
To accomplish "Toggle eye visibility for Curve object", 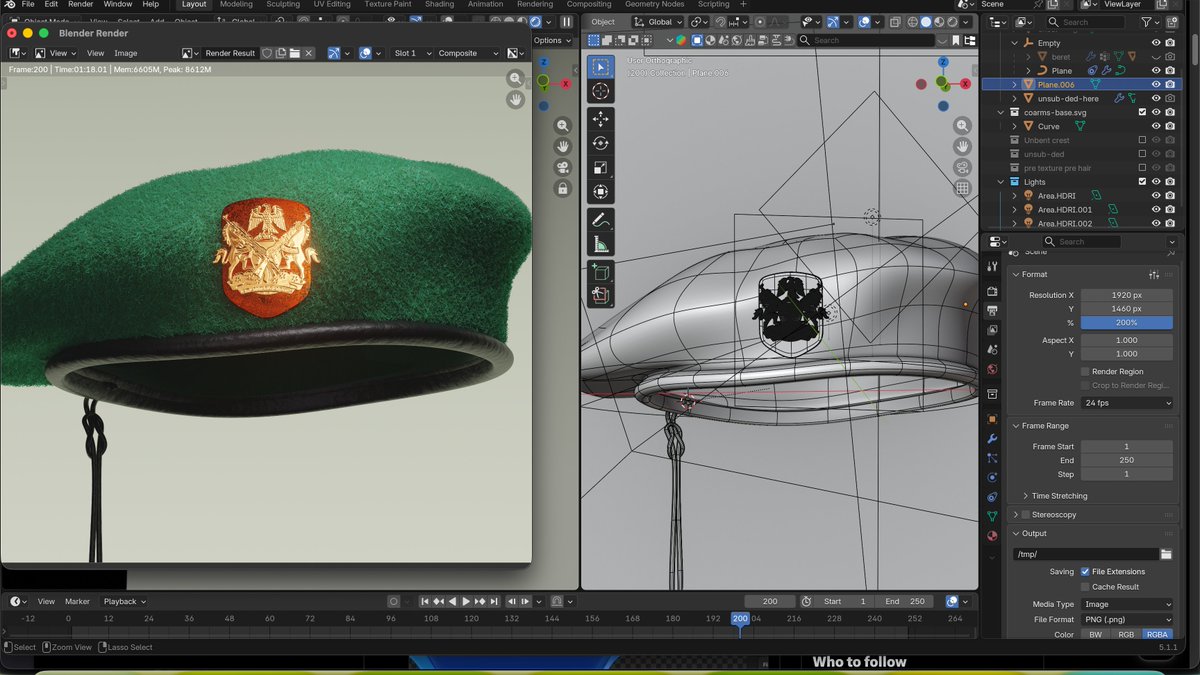I will (1156, 127).
